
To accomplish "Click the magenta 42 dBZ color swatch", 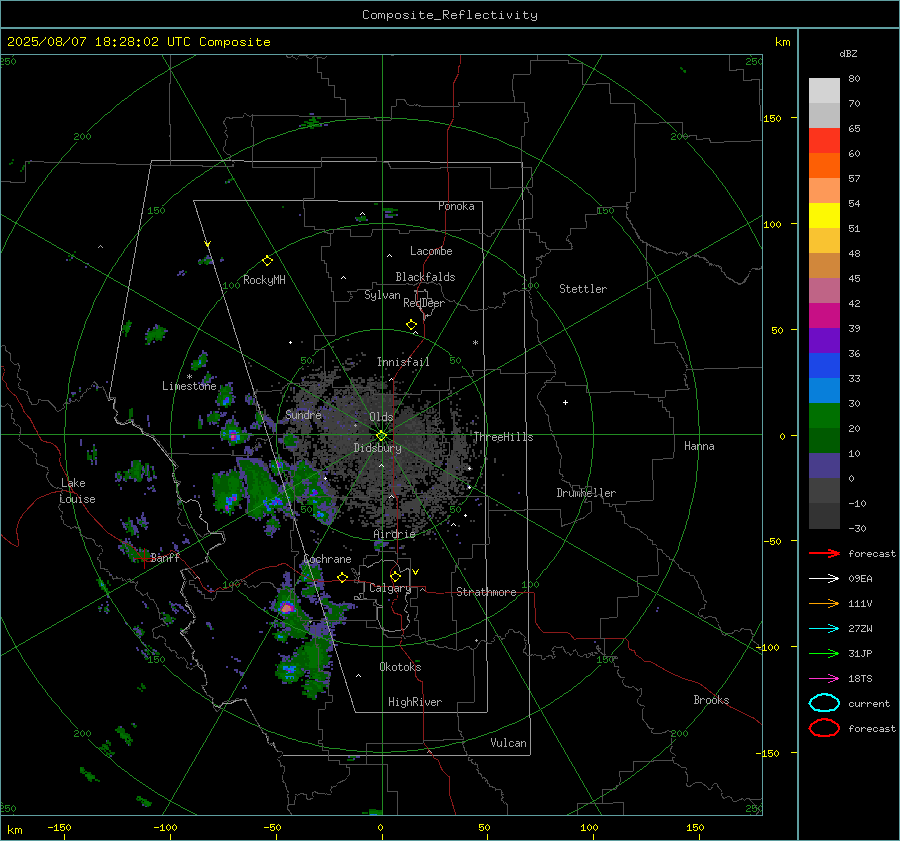I will 824,315.
